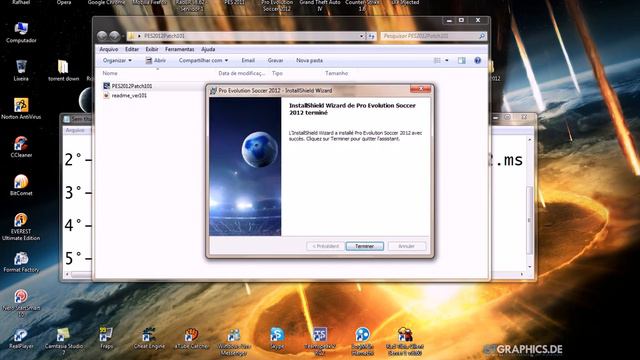The image size is (640, 360).
Task: Open the Arquivo menu in Explorer
Action: click(x=109, y=49)
